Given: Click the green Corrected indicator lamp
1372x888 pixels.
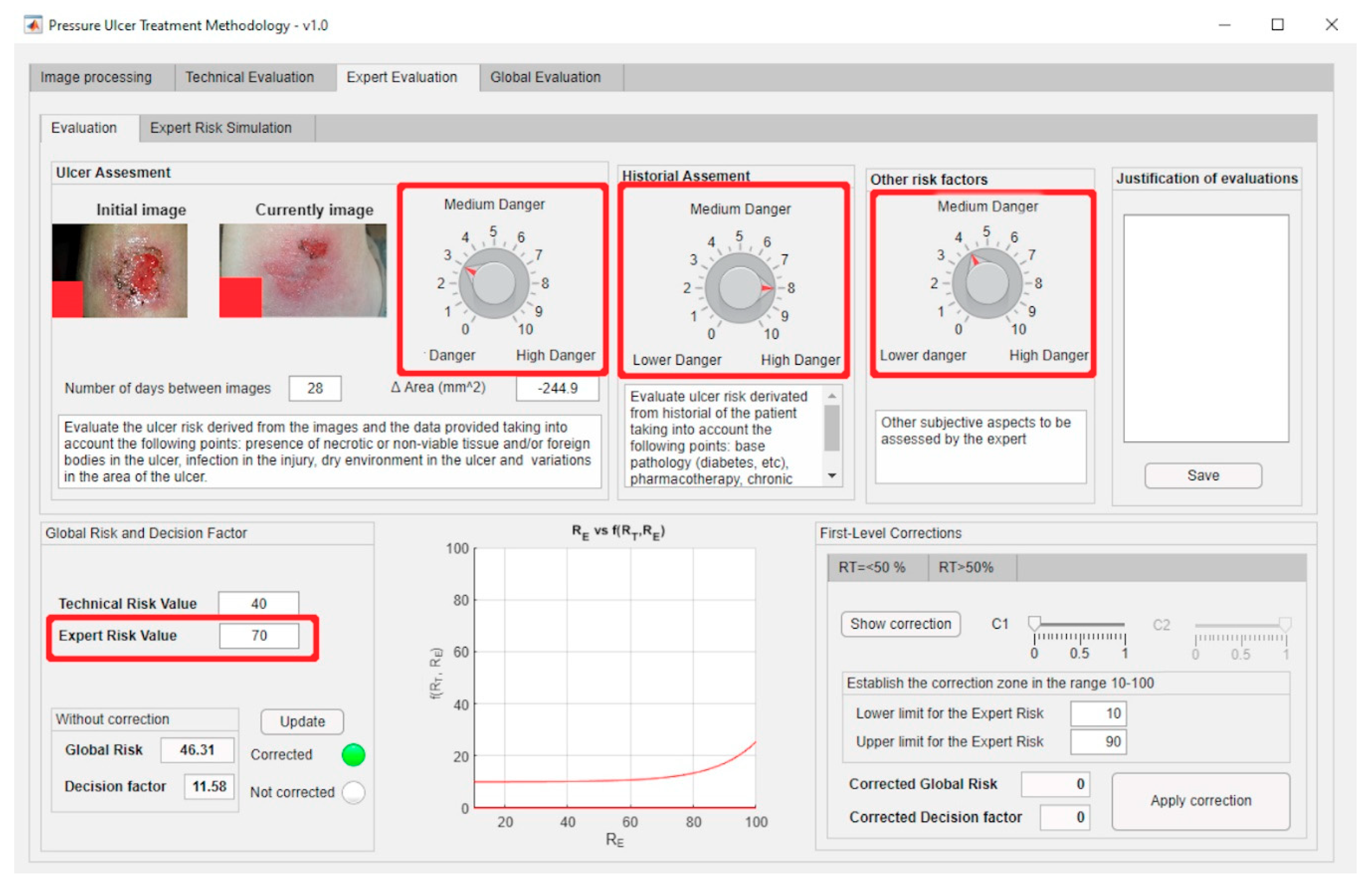Looking at the screenshot, I should pos(353,755).
